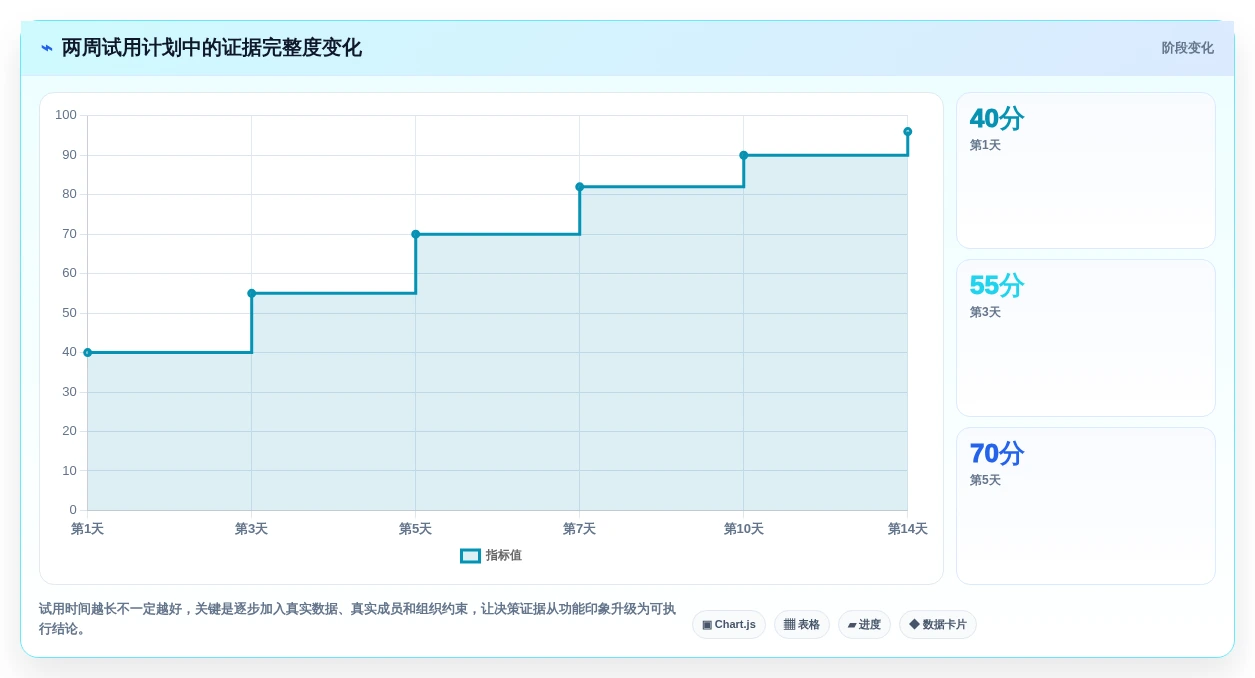This screenshot has height=678, width=1255.
Task: Select the 数据卡片 tag
Action: (x=938, y=625)
